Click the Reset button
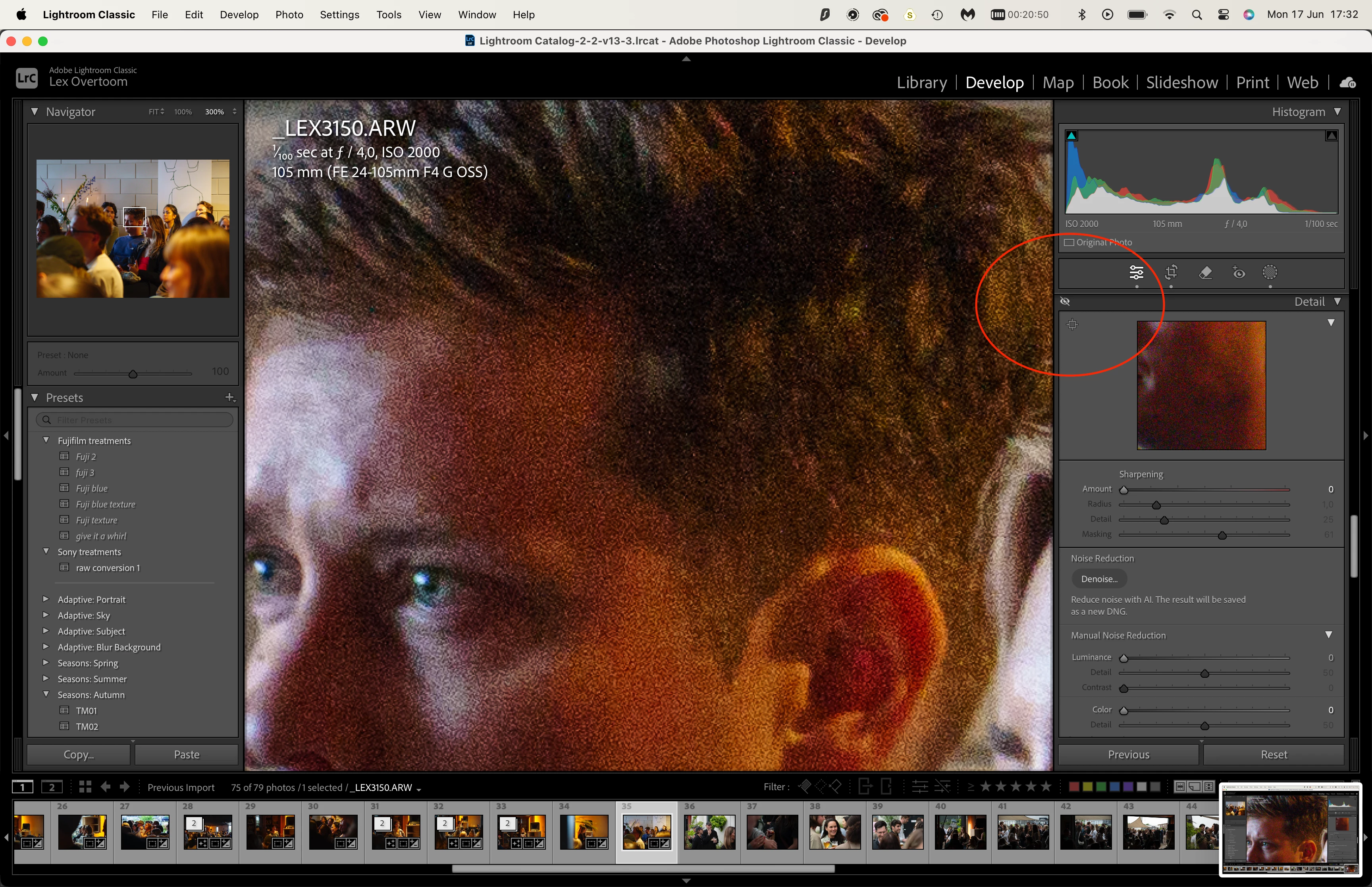The height and width of the screenshot is (887, 1372). pyautogui.click(x=1274, y=754)
